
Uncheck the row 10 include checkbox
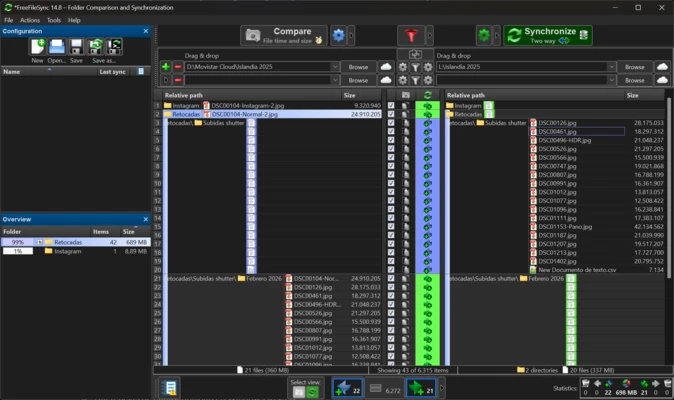coord(391,183)
